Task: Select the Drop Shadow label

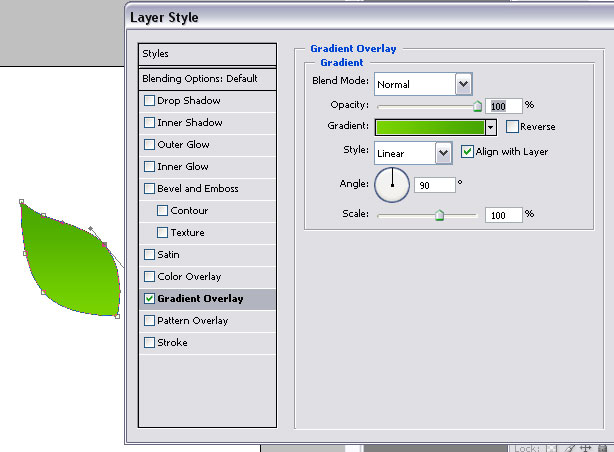Action: coord(189,101)
